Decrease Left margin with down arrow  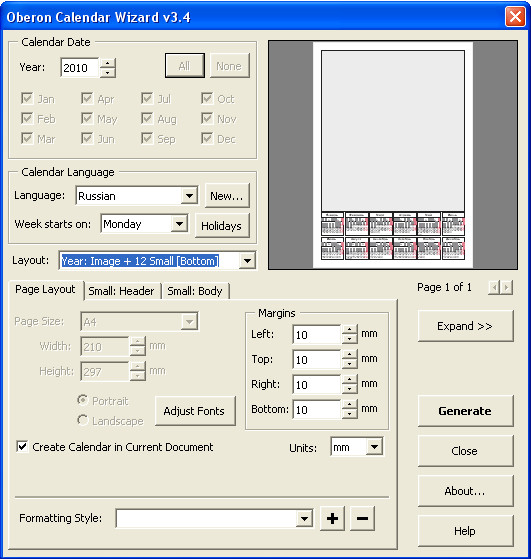(x=349, y=339)
